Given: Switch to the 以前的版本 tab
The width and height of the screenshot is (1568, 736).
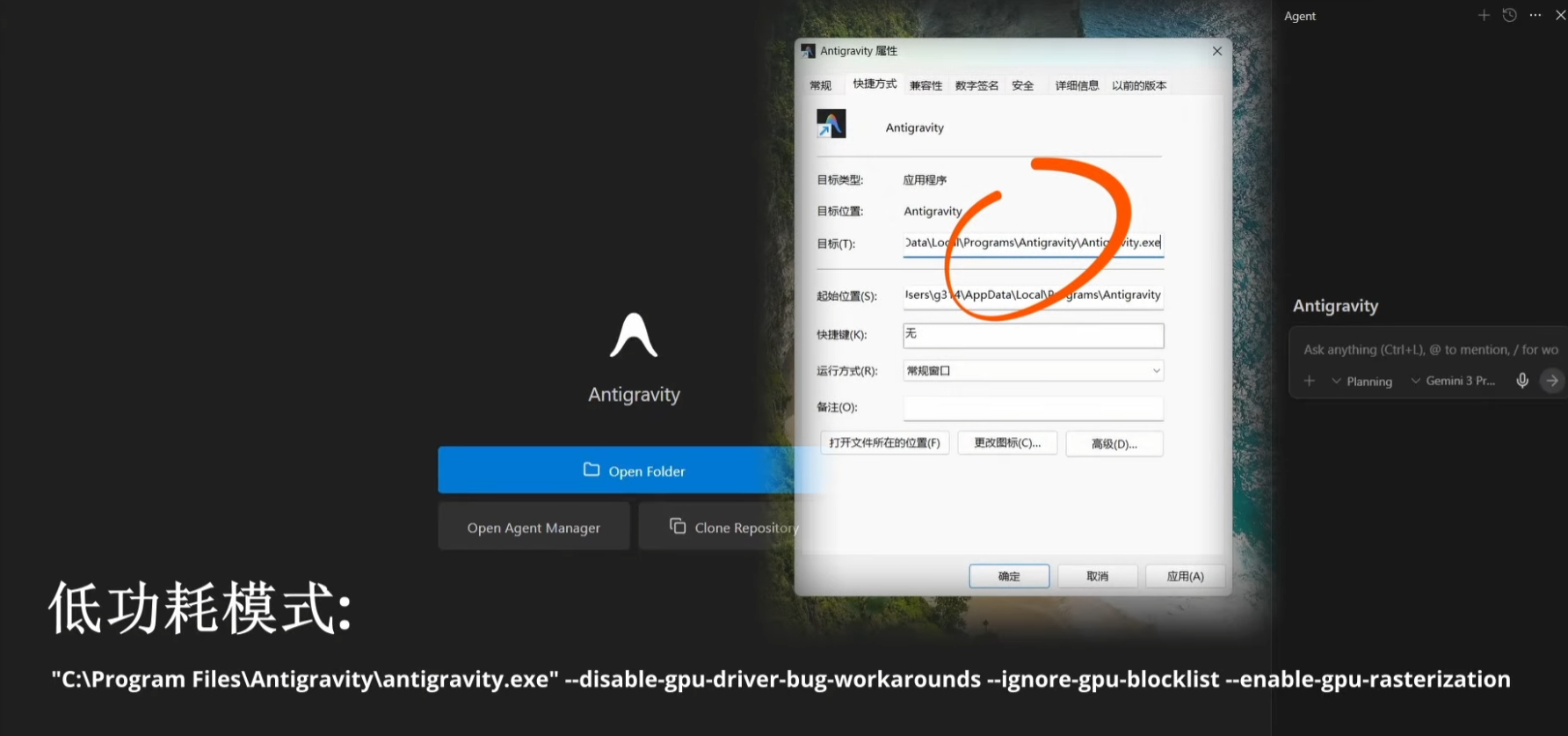Looking at the screenshot, I should click(1139, 85).
